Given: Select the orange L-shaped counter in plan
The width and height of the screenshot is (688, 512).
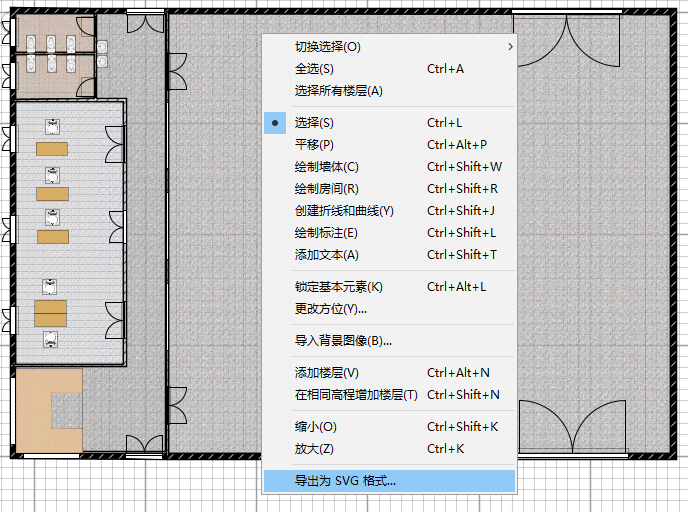Looking at the screenshot, I should click(x=49, y=411).
